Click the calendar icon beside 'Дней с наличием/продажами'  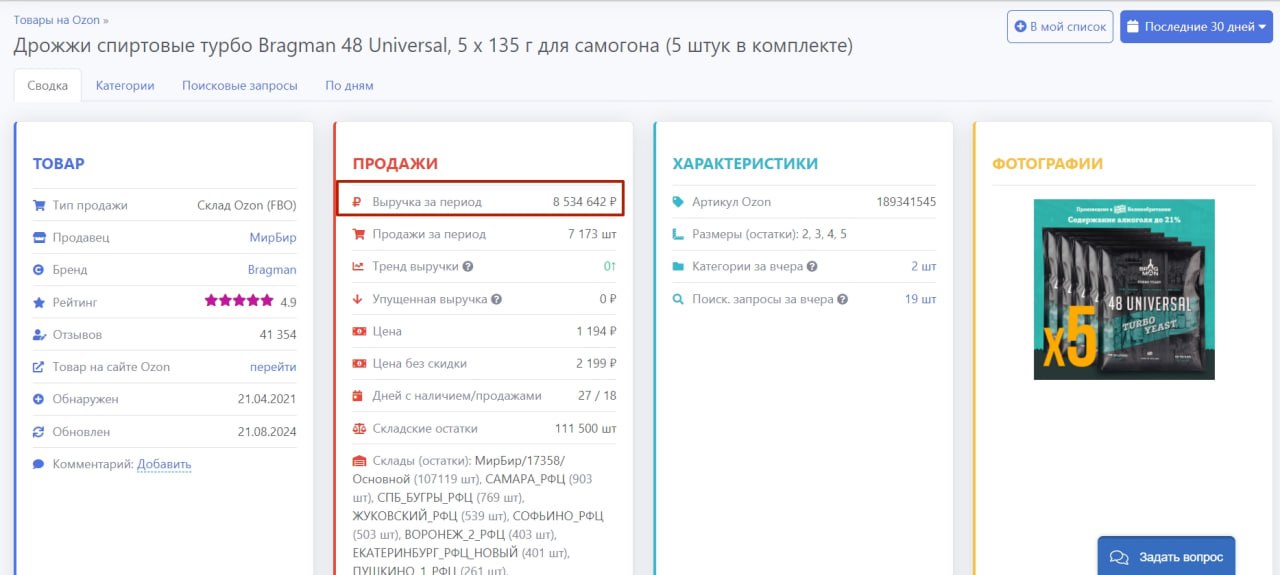(x=358, y=396)
